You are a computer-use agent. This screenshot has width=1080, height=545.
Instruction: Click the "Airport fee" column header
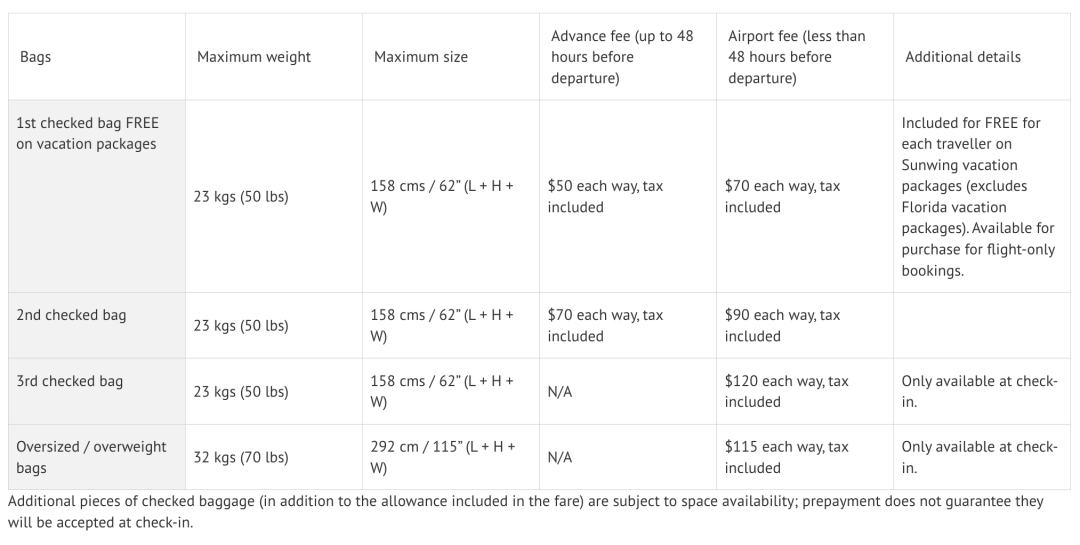point(797,57)
